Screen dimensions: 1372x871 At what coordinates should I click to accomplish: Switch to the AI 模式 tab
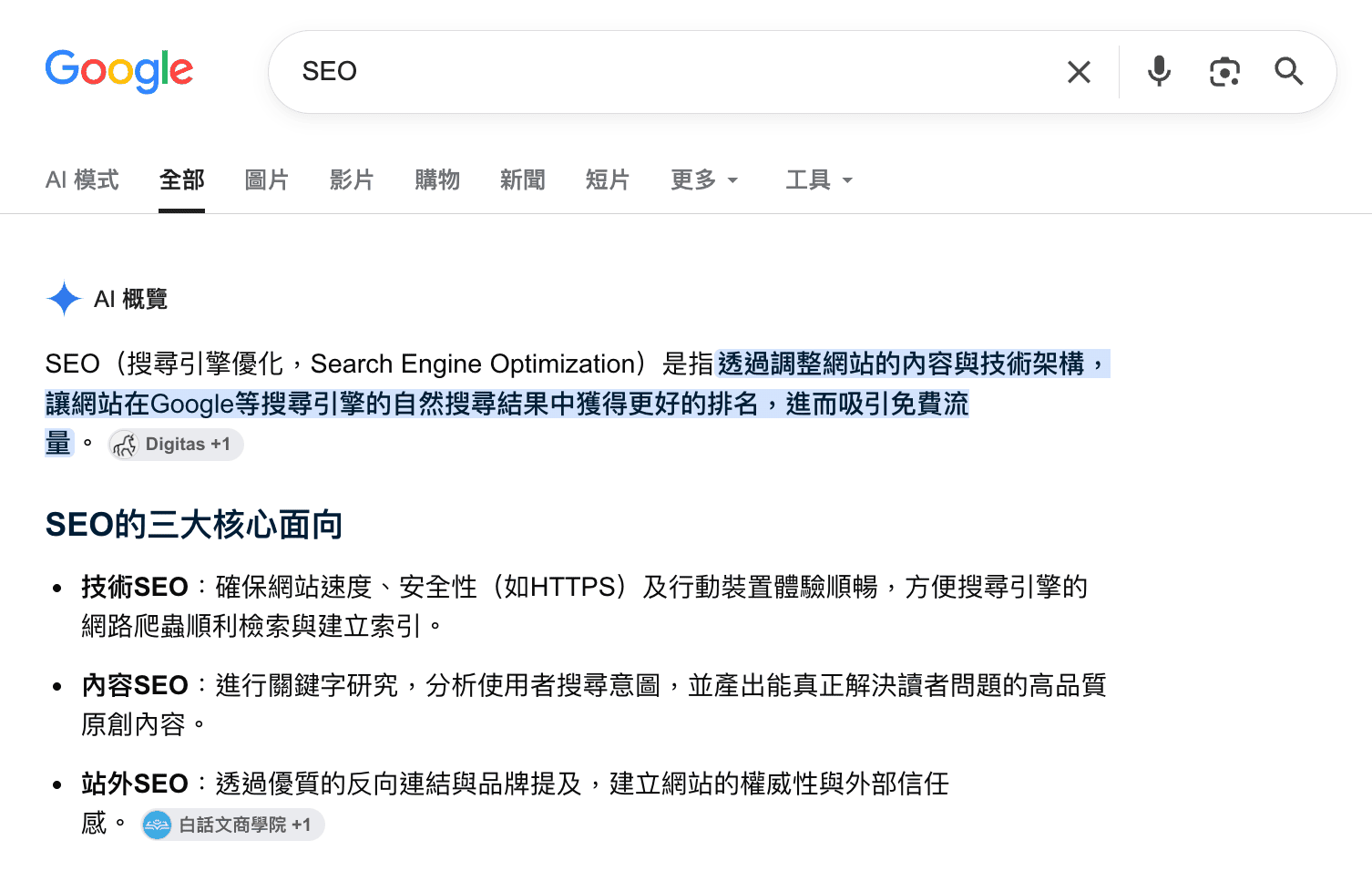[x=82, y=180]
